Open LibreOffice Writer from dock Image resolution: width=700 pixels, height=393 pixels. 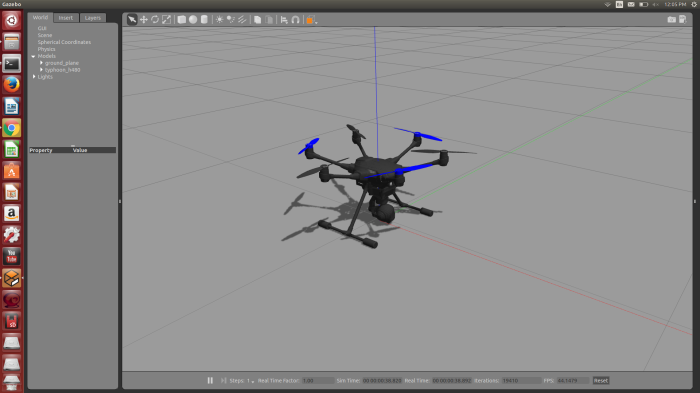coord(12,106)
